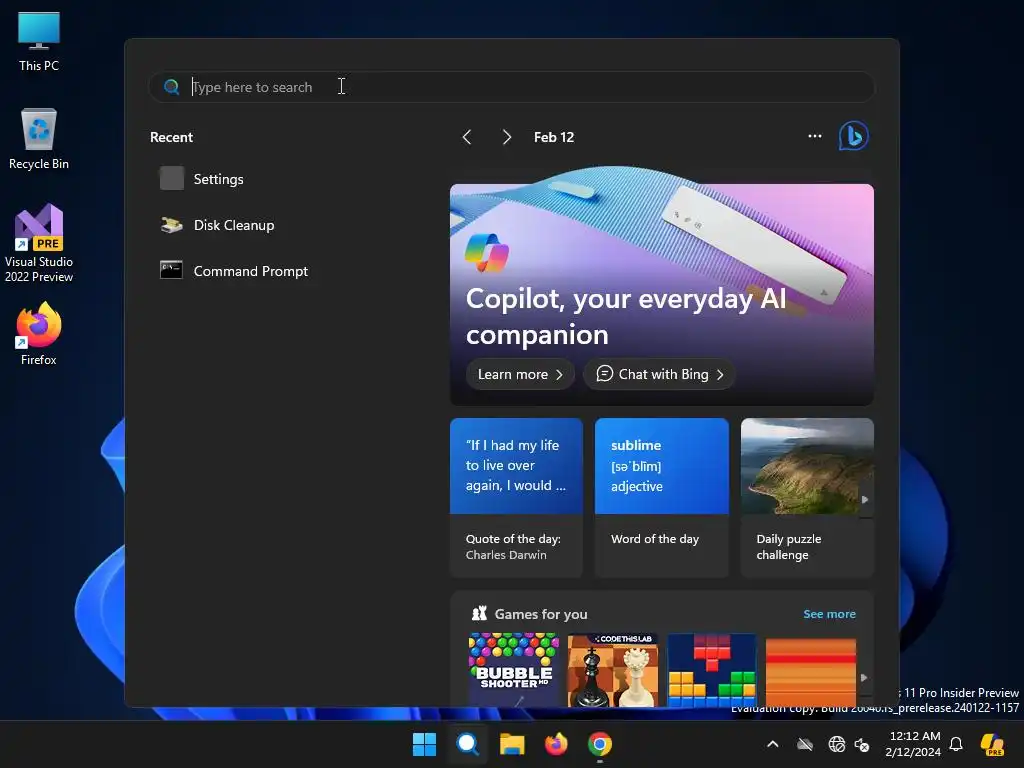The image size is (1024, 768).
Task: Click the Games for you chess icon
Action: pos(479,613)
